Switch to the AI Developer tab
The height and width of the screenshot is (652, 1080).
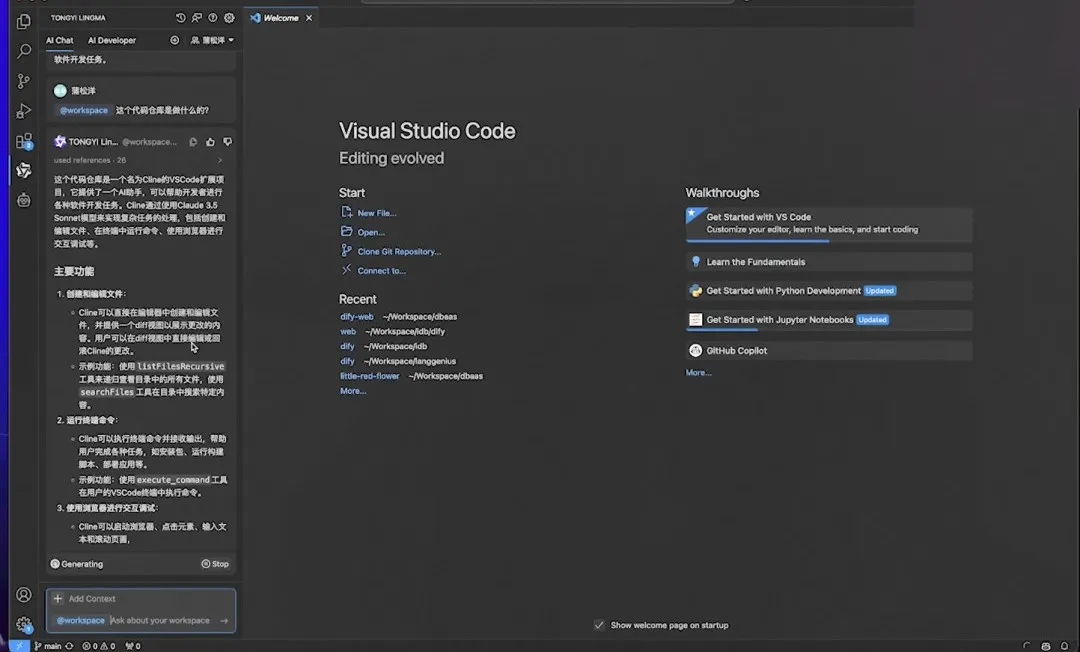click(x=112, y=40)
